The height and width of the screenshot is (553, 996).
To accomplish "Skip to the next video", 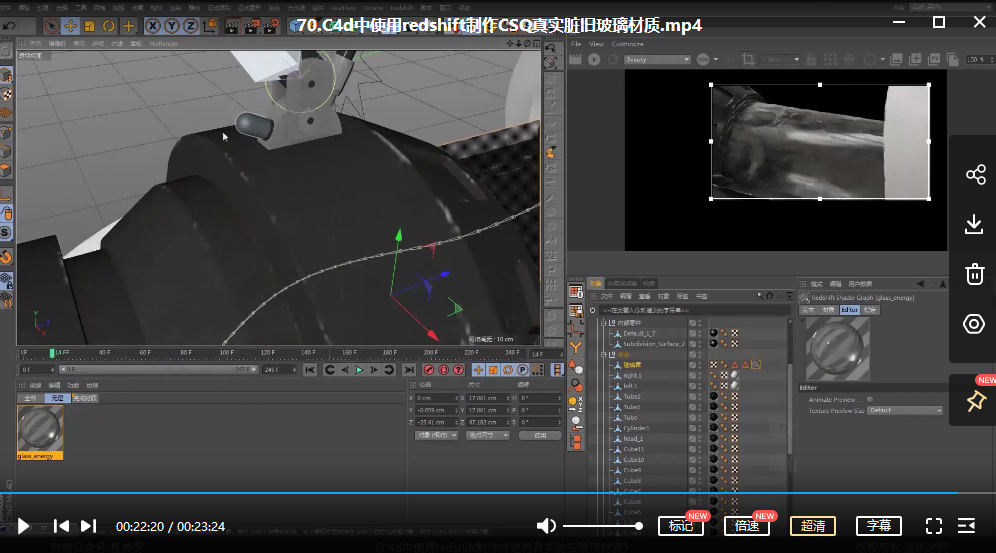I will (88, 526).
